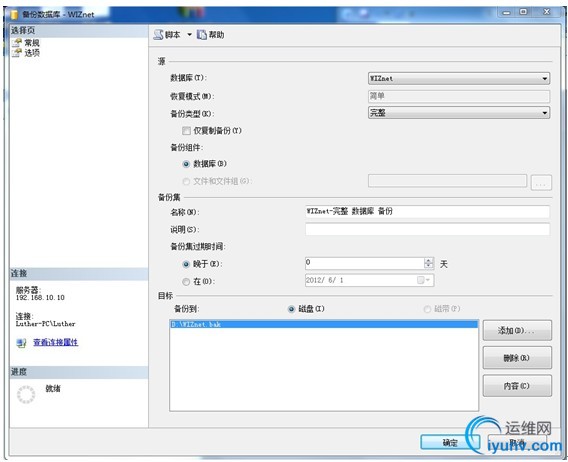This screenshot has width=568, height=462.
Task: Click the description (说明) input field
Action: (427, 229)
